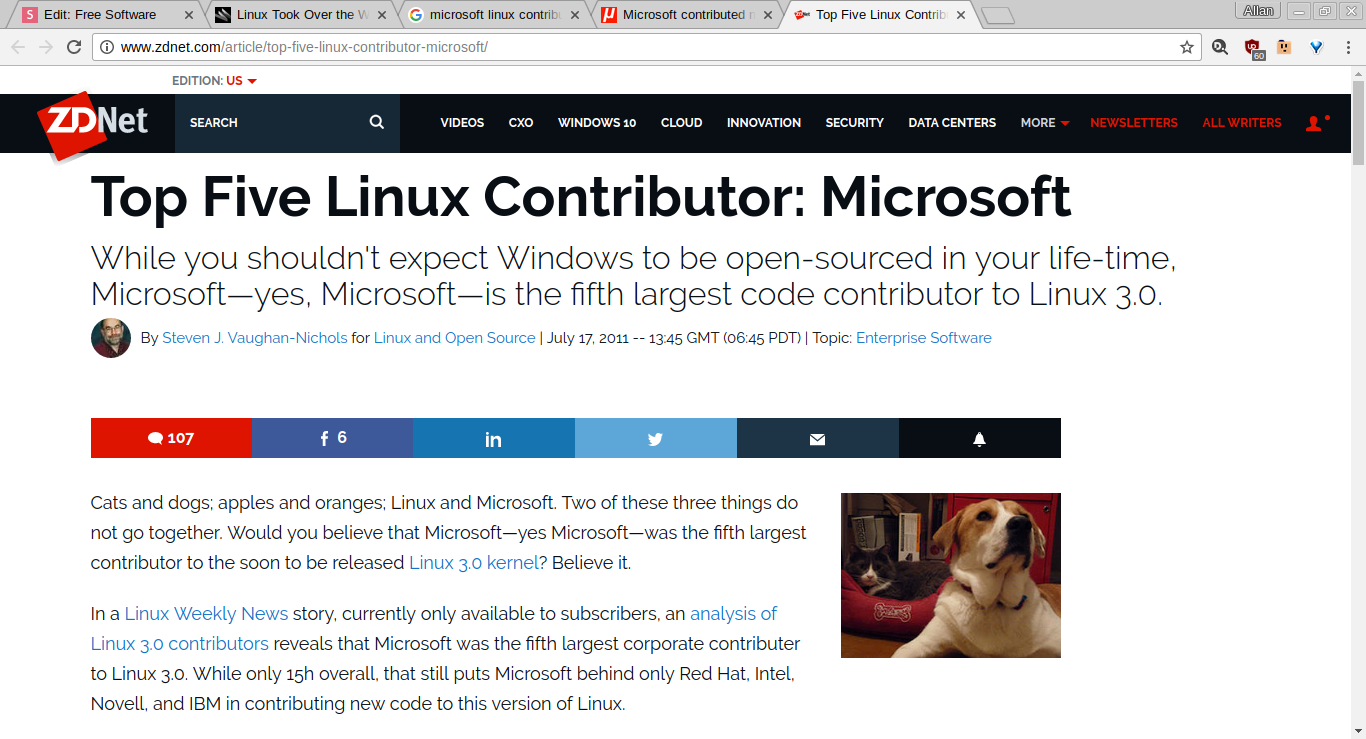The width and height of the screenshot is (1366, 739).
Task: Switch to 'Edit: Free Software' tab
Action: (107, 15)
